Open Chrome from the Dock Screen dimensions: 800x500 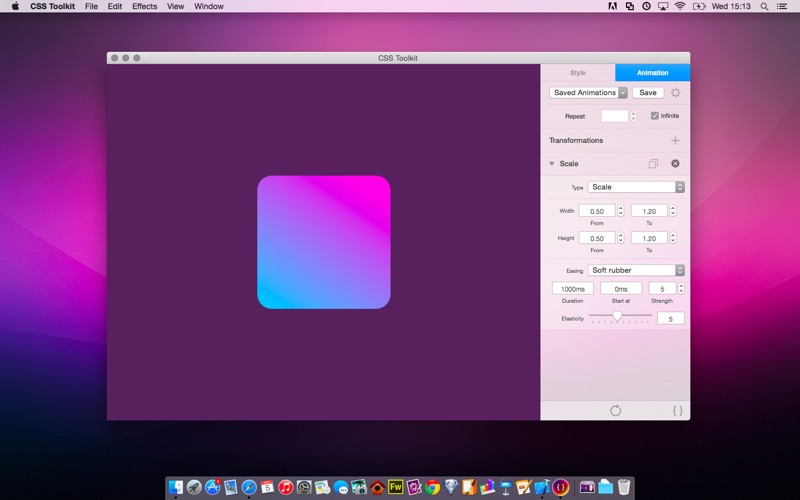(432, 487)
